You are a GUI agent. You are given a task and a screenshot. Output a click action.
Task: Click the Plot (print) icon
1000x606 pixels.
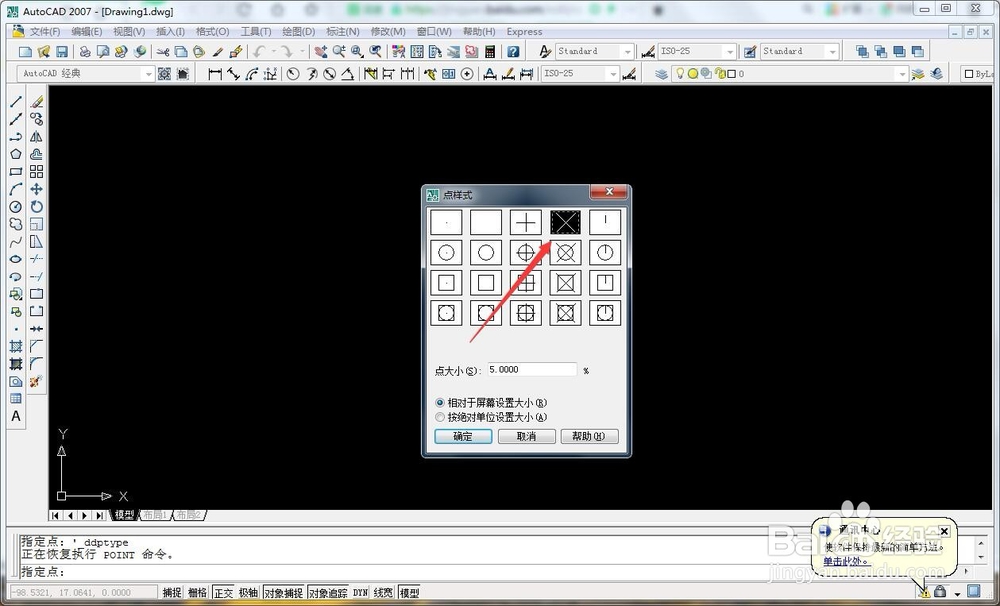(x=84, y=52)
